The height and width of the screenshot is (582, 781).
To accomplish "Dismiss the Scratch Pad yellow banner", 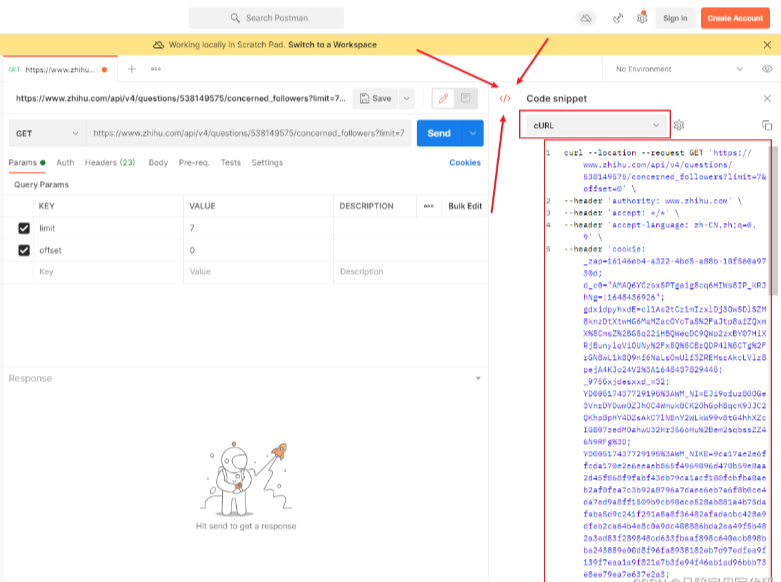I will click(767, 45).
